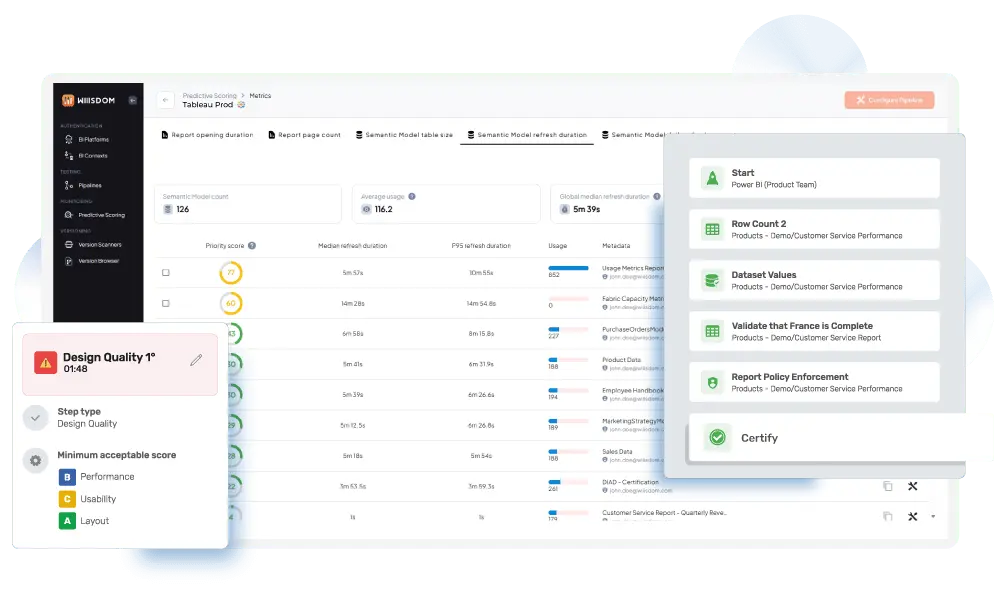Collapse the sidebar using the arrow icon
Screen dimensions: 1000x595
point(132,100)
